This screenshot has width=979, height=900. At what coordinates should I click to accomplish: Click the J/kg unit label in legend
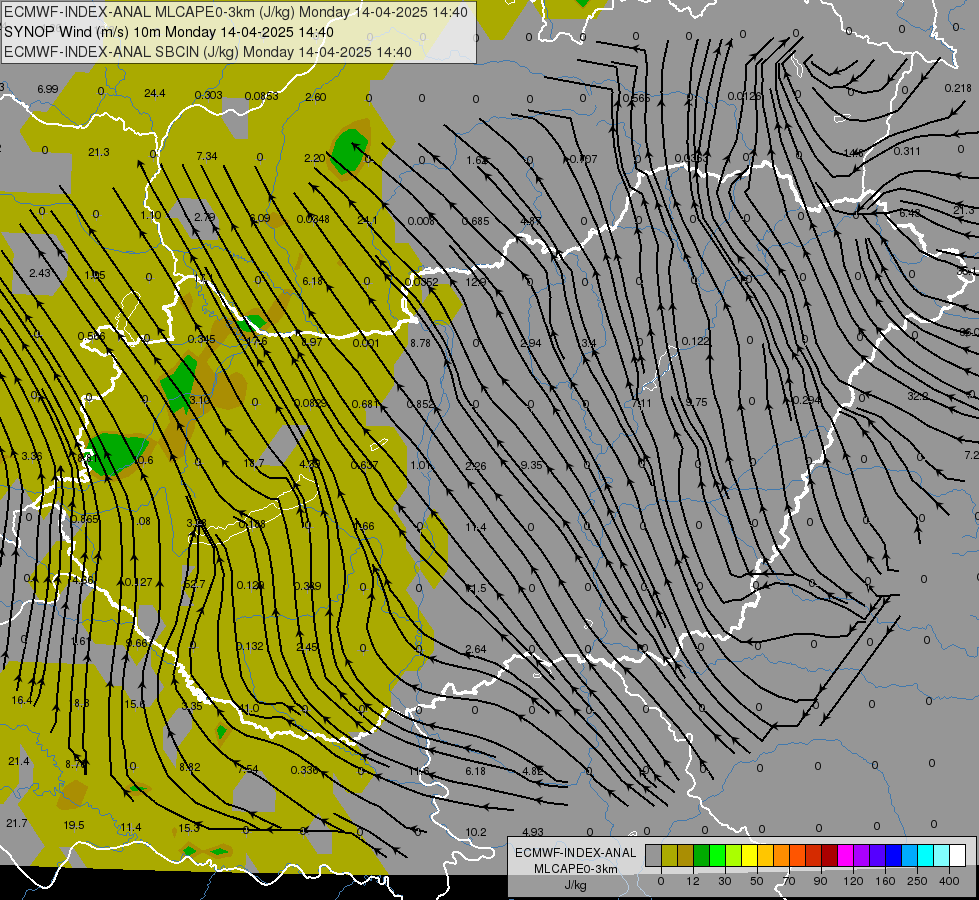pyautogui.click(x=575, y=885)
